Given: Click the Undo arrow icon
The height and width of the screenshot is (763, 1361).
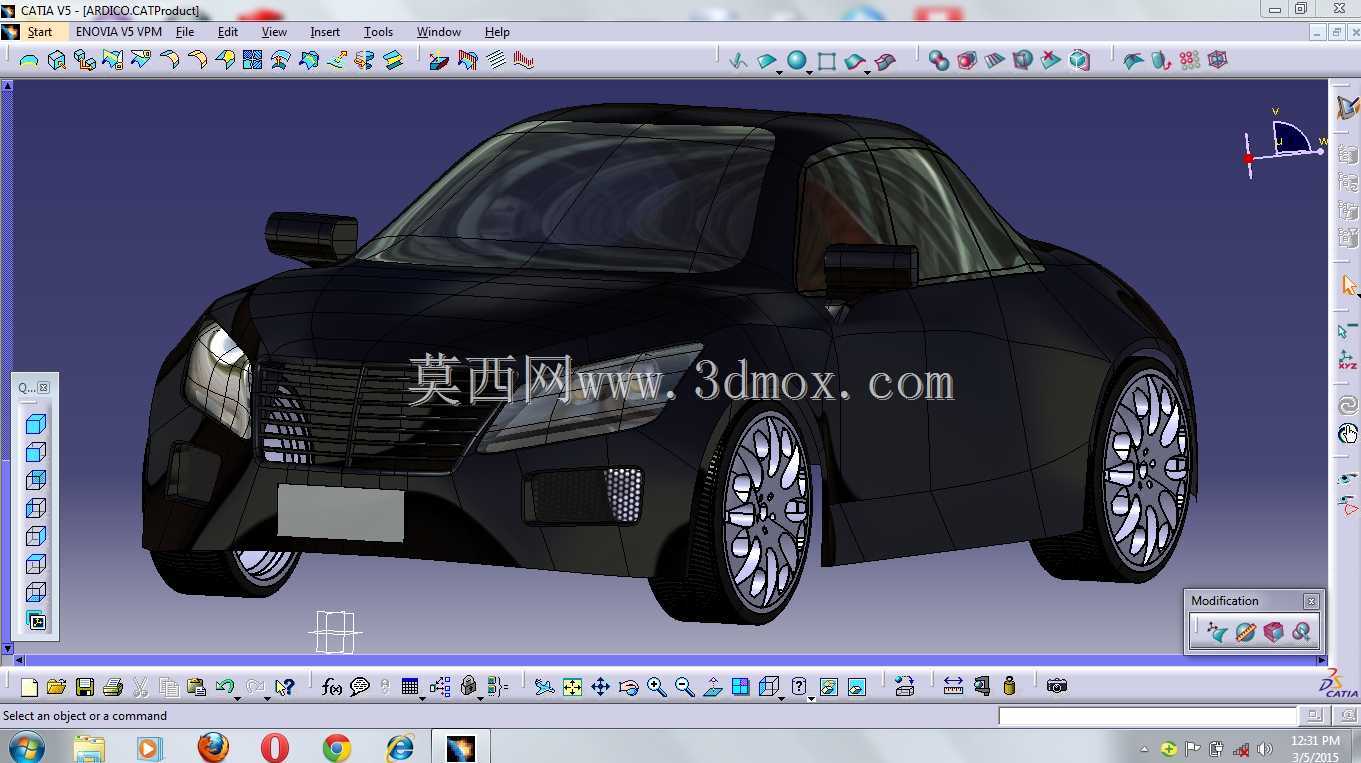Looking at the screenshot, I should pos(225,687).
